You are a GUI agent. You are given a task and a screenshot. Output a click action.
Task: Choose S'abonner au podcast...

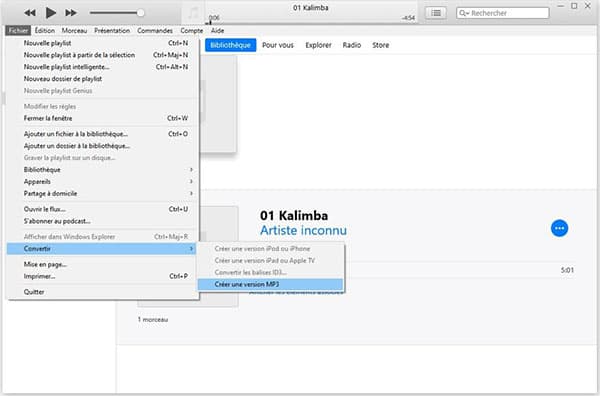[x=103, y=221]
